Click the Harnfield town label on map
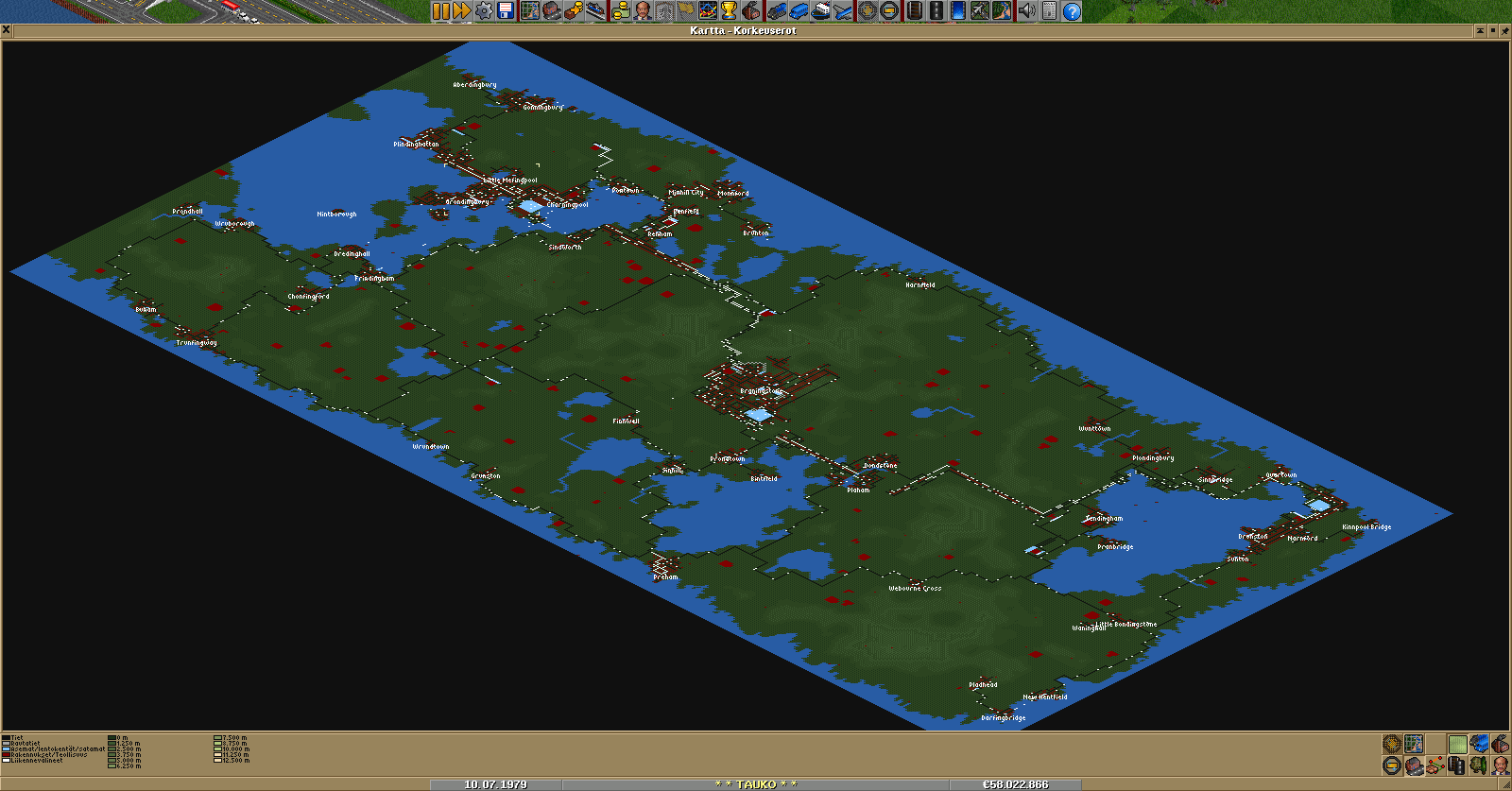Screen dimensions: 1512x791 920,284
